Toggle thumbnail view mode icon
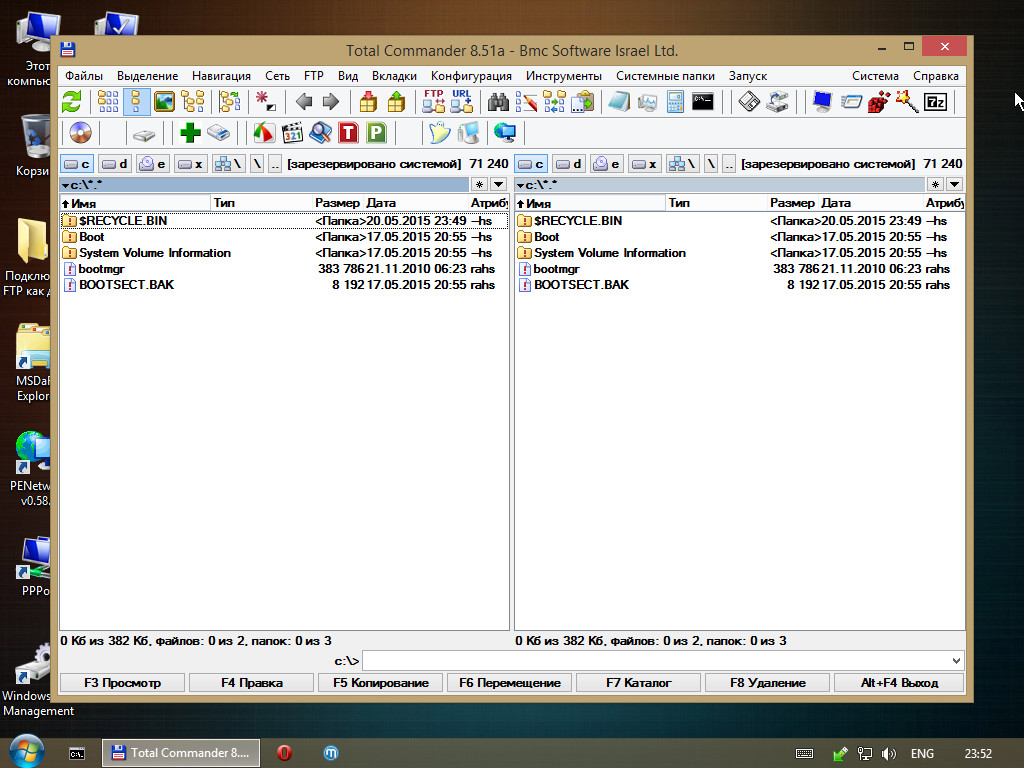Viewport: 1024px width, 768px height. (164, 101)
